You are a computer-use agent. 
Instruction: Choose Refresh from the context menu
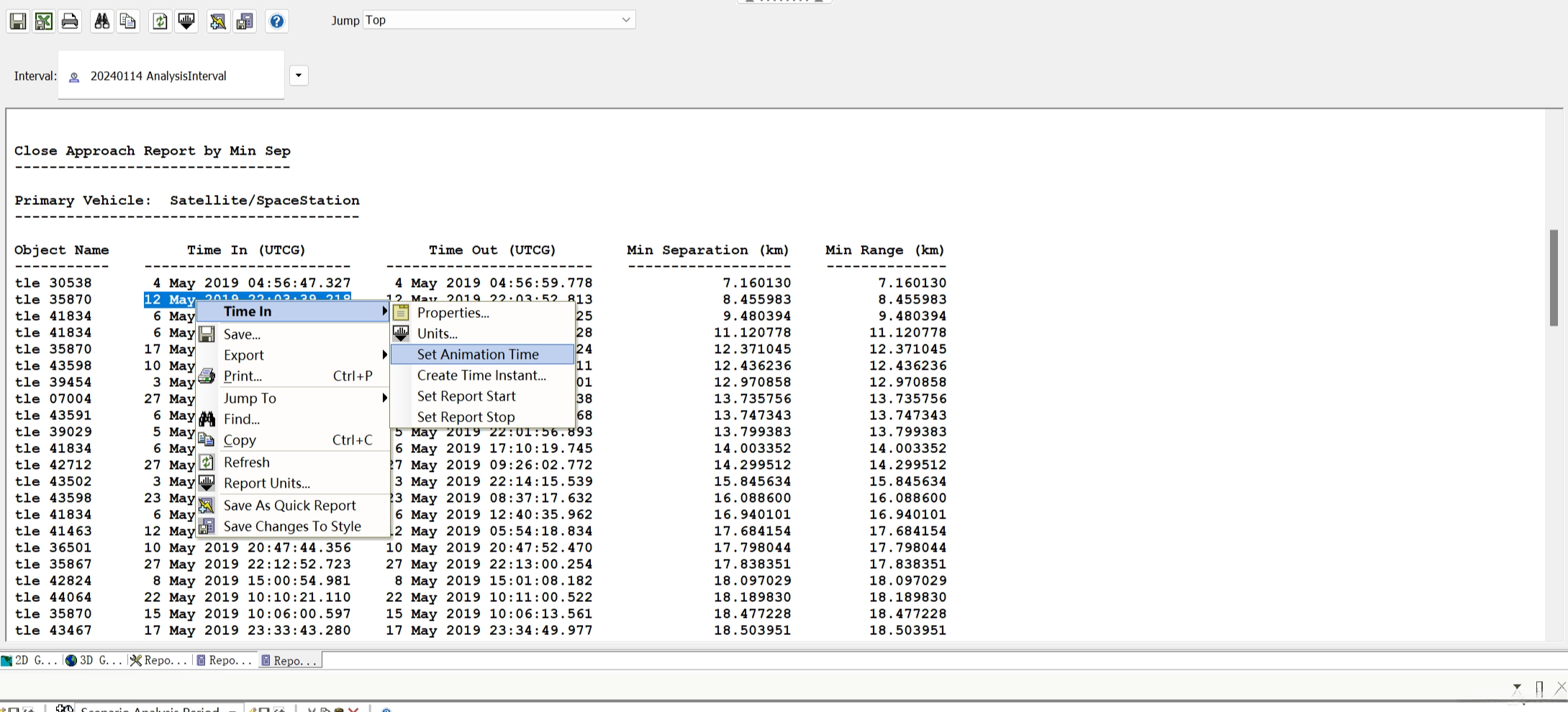[293, 462]
